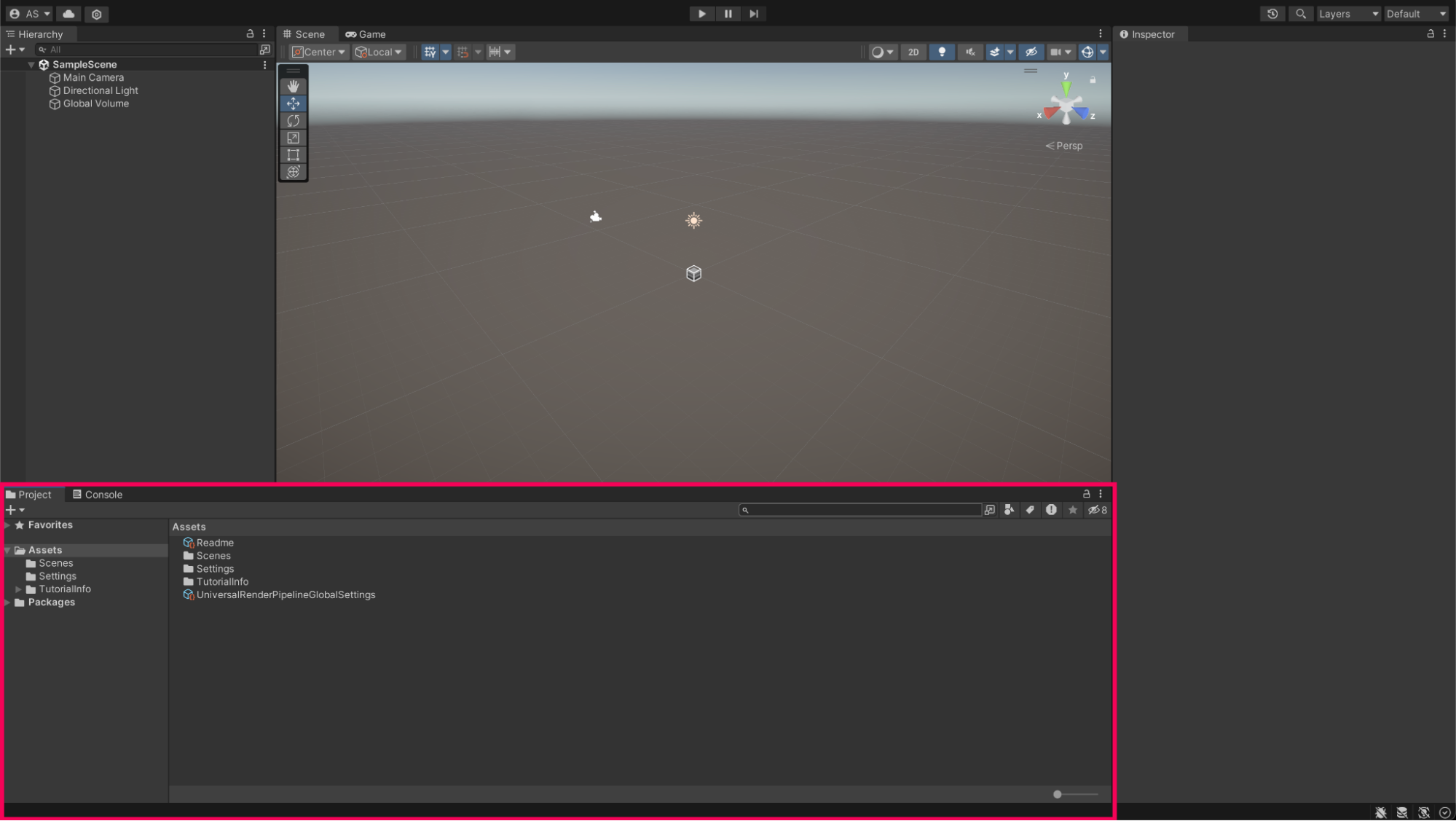
Task: Switch to the Console tab
Action: pyautogui.click(x=98, y=494)
